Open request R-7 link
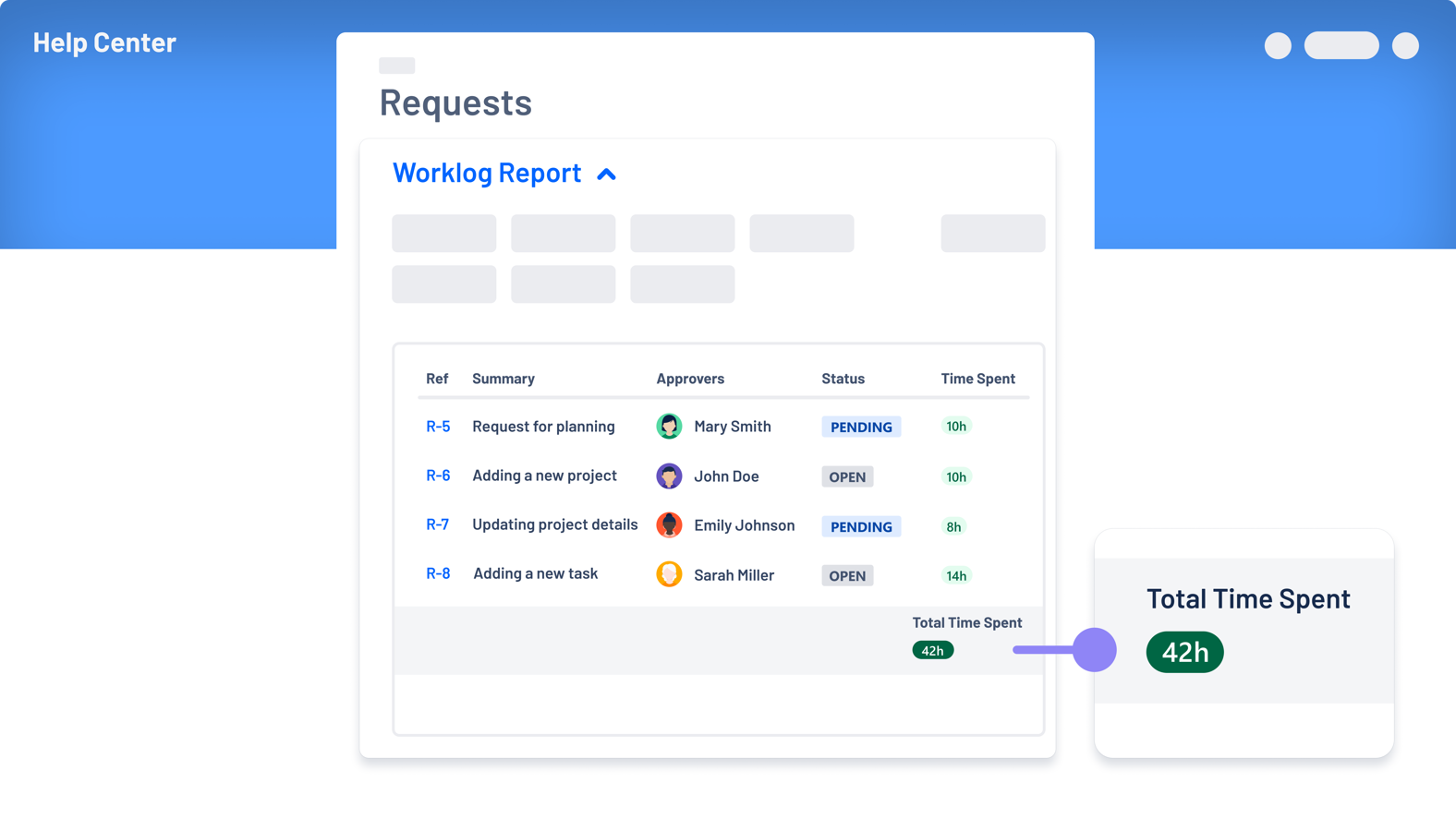1456x831 pixels. 438,524
